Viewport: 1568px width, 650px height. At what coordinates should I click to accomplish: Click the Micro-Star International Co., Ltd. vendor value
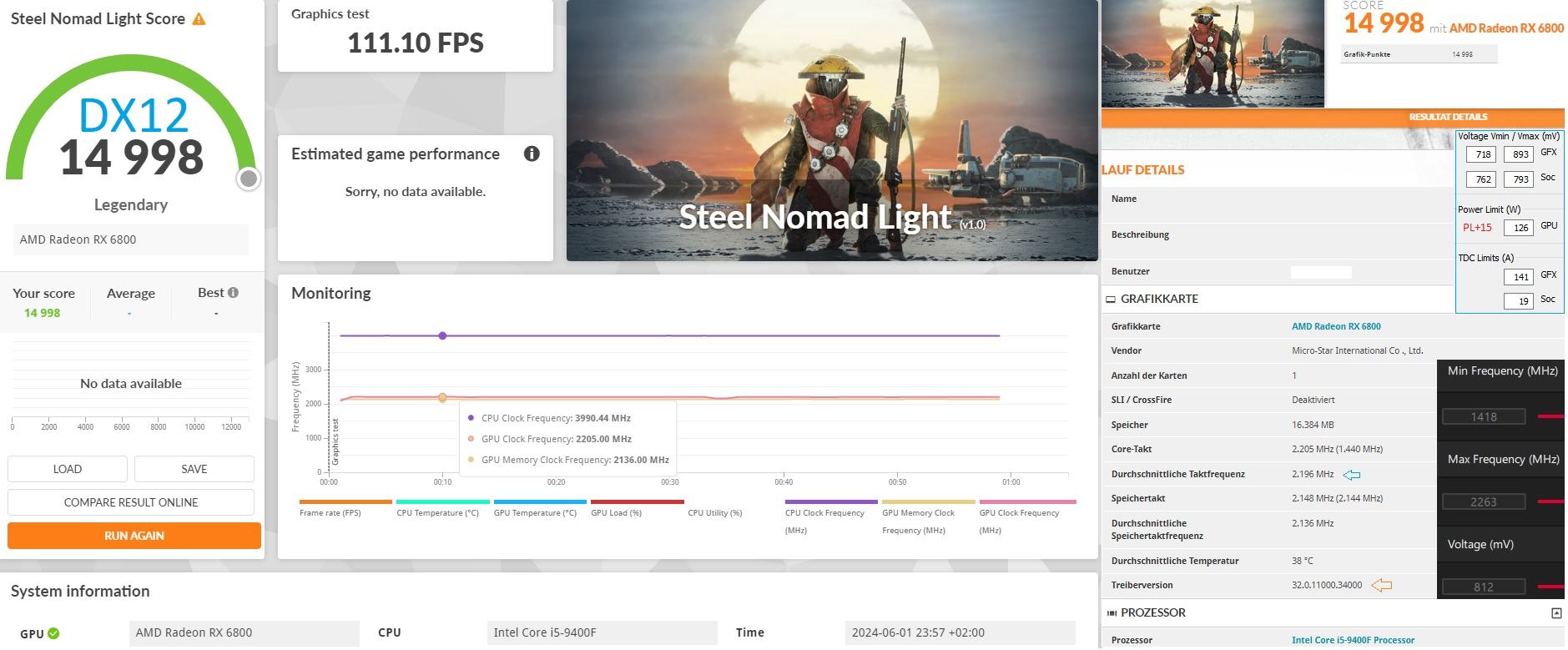click(x=1358, y=350)
